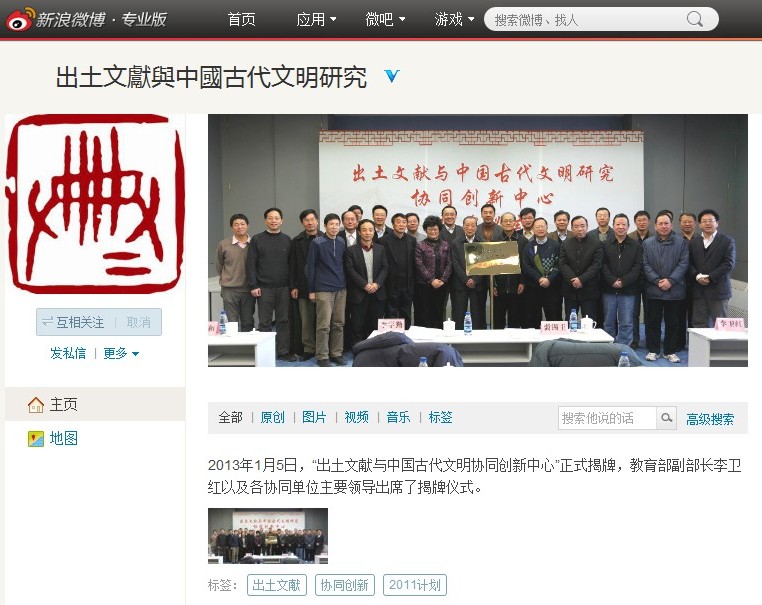The width and height of the screenshot is (762, 605).
Task: Open the 高级搜索 advanced search link
Action: [x=710, y=419]
